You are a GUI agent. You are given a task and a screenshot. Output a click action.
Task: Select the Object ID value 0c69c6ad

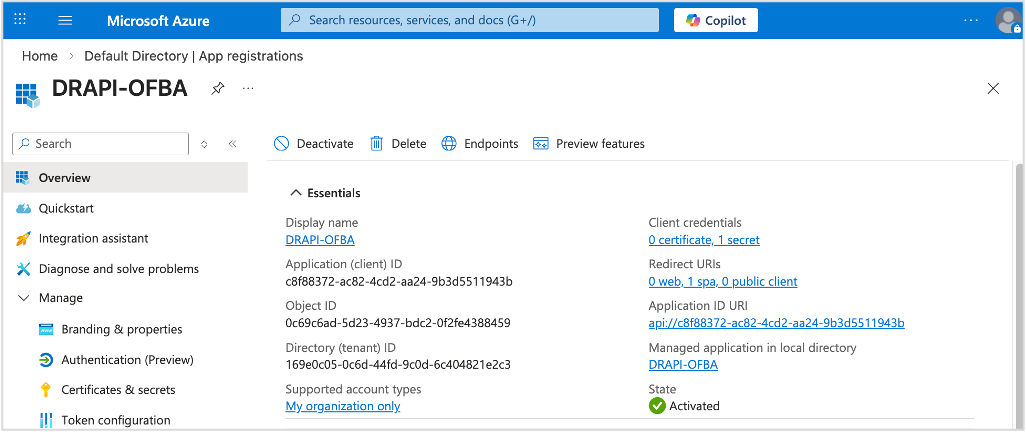(398, 323)
